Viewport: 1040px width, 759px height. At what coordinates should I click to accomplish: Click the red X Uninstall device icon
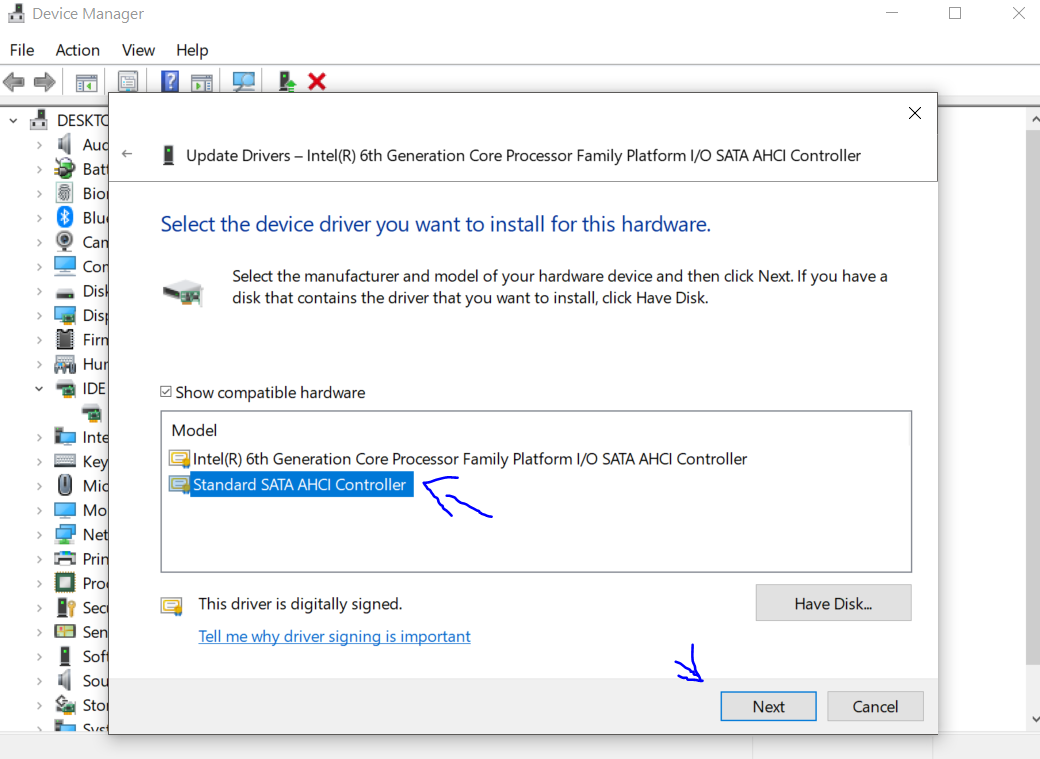317,82
